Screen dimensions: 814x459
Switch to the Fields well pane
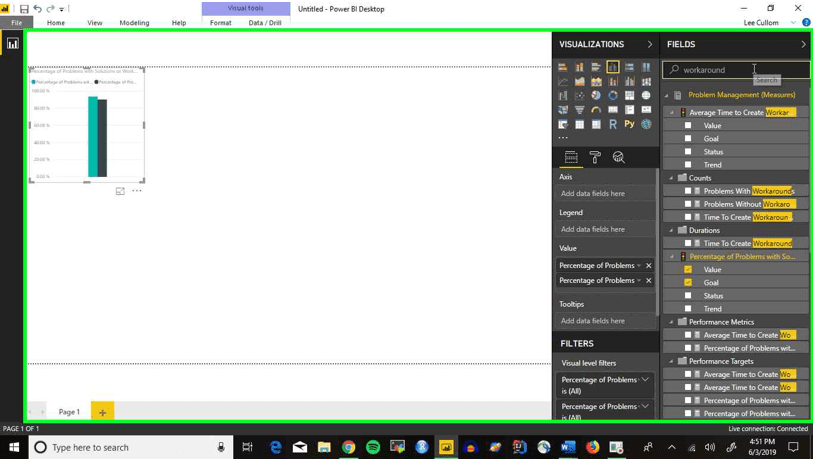pos(571,157)
